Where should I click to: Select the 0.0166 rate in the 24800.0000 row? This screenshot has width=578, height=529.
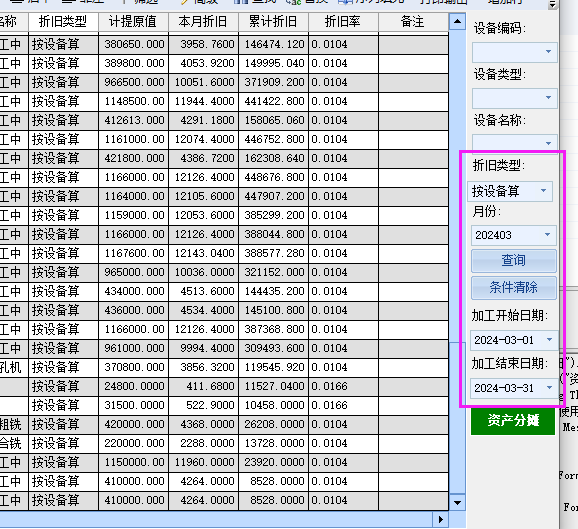(344, 386)
